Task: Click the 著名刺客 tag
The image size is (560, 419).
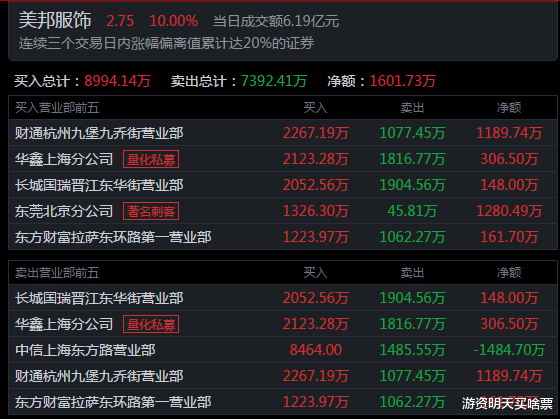Action: tap(151, 211)
